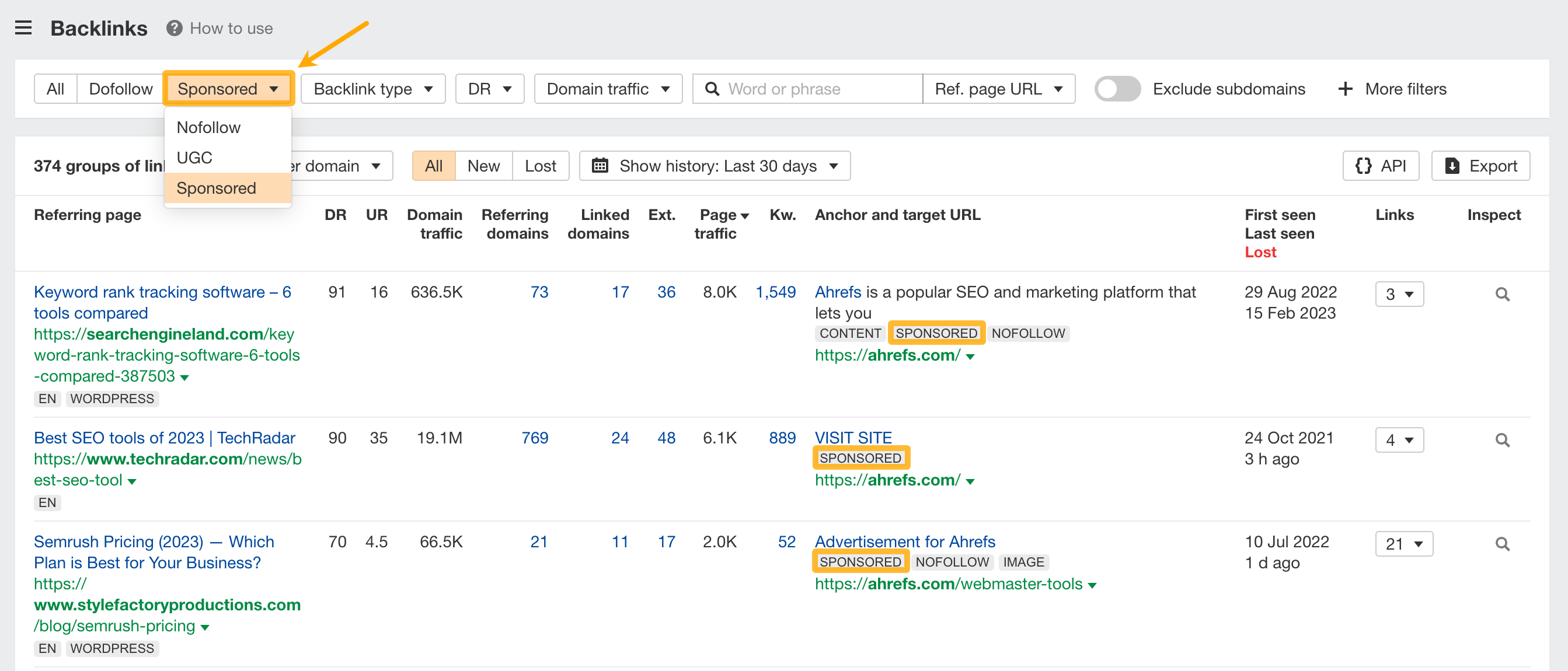
Task: Inspect the searchengineland.com backlink row
Action: 1502,295
